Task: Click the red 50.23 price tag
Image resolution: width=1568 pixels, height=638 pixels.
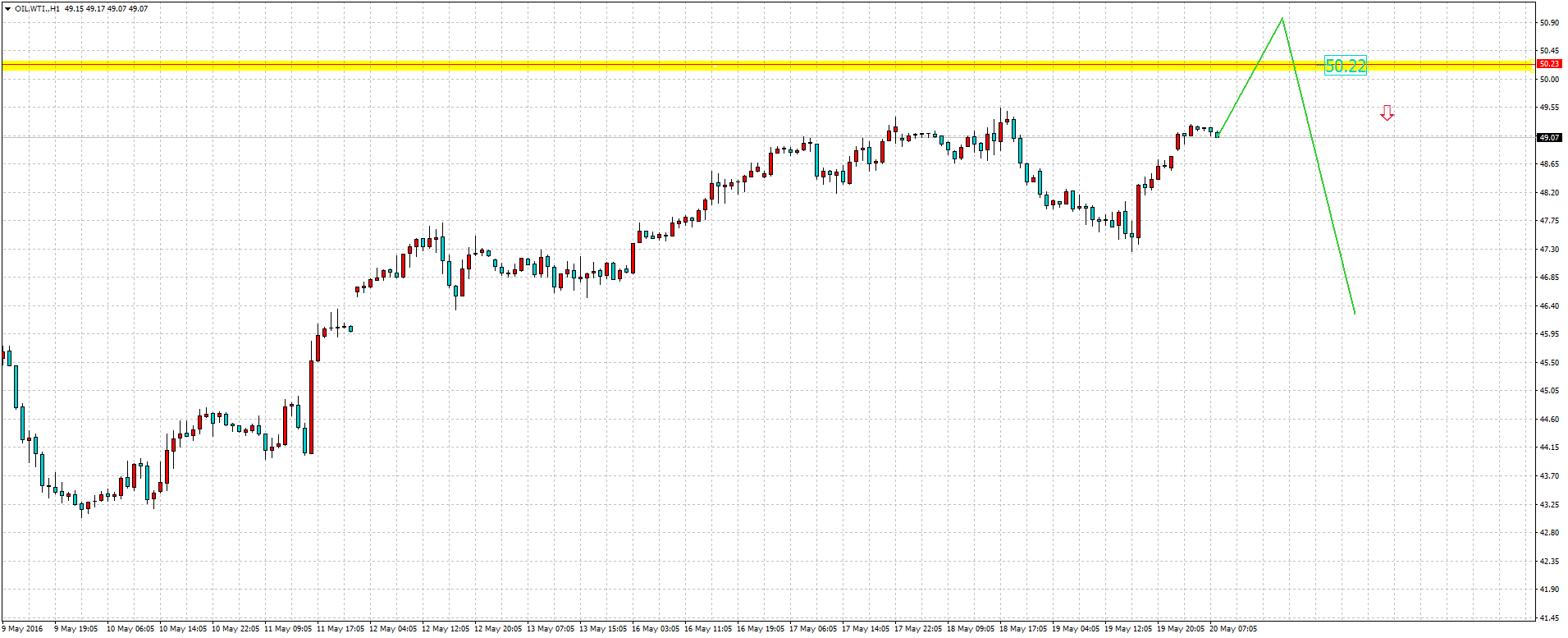Action: [1549, 63]
